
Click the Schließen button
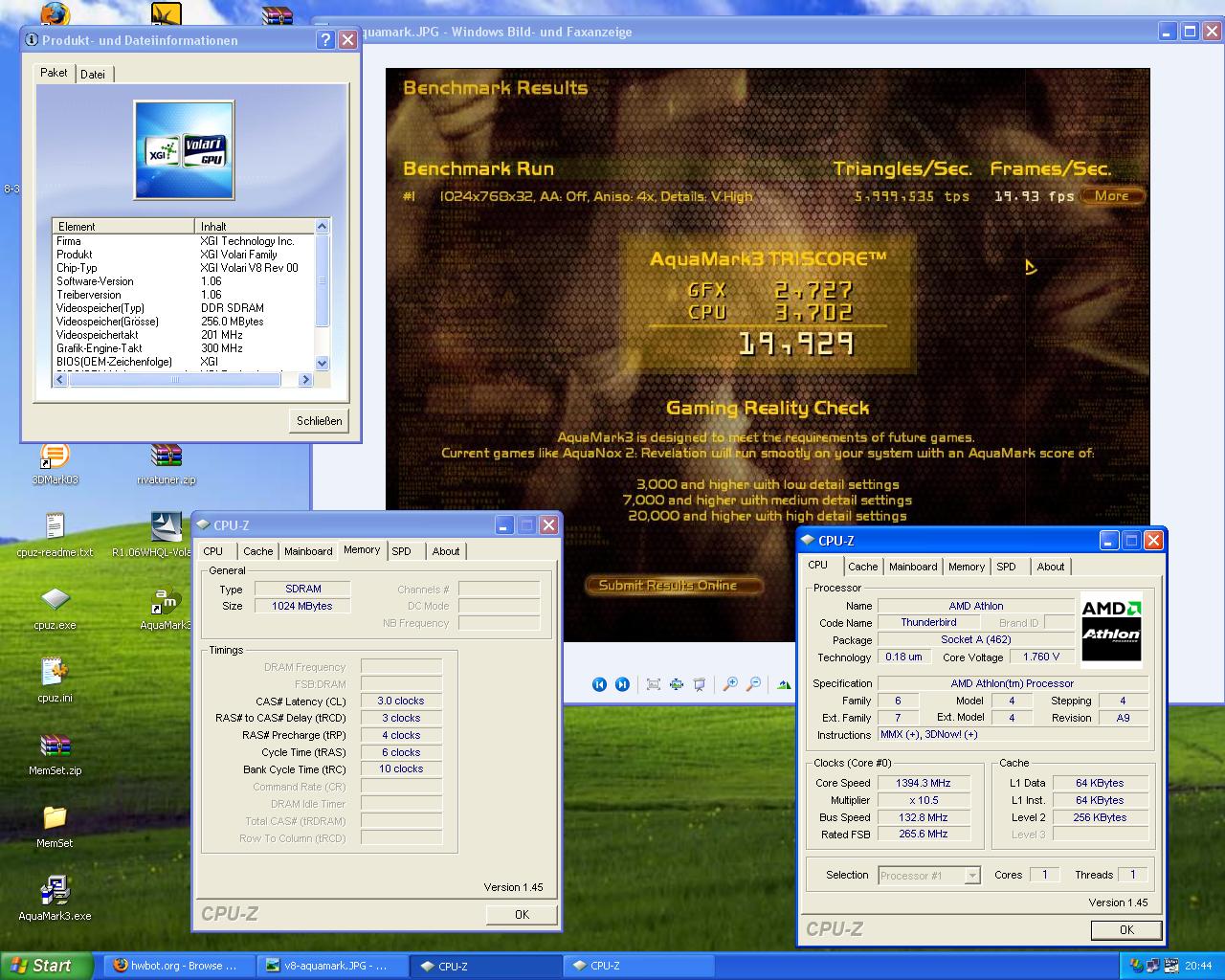point(320,421)
